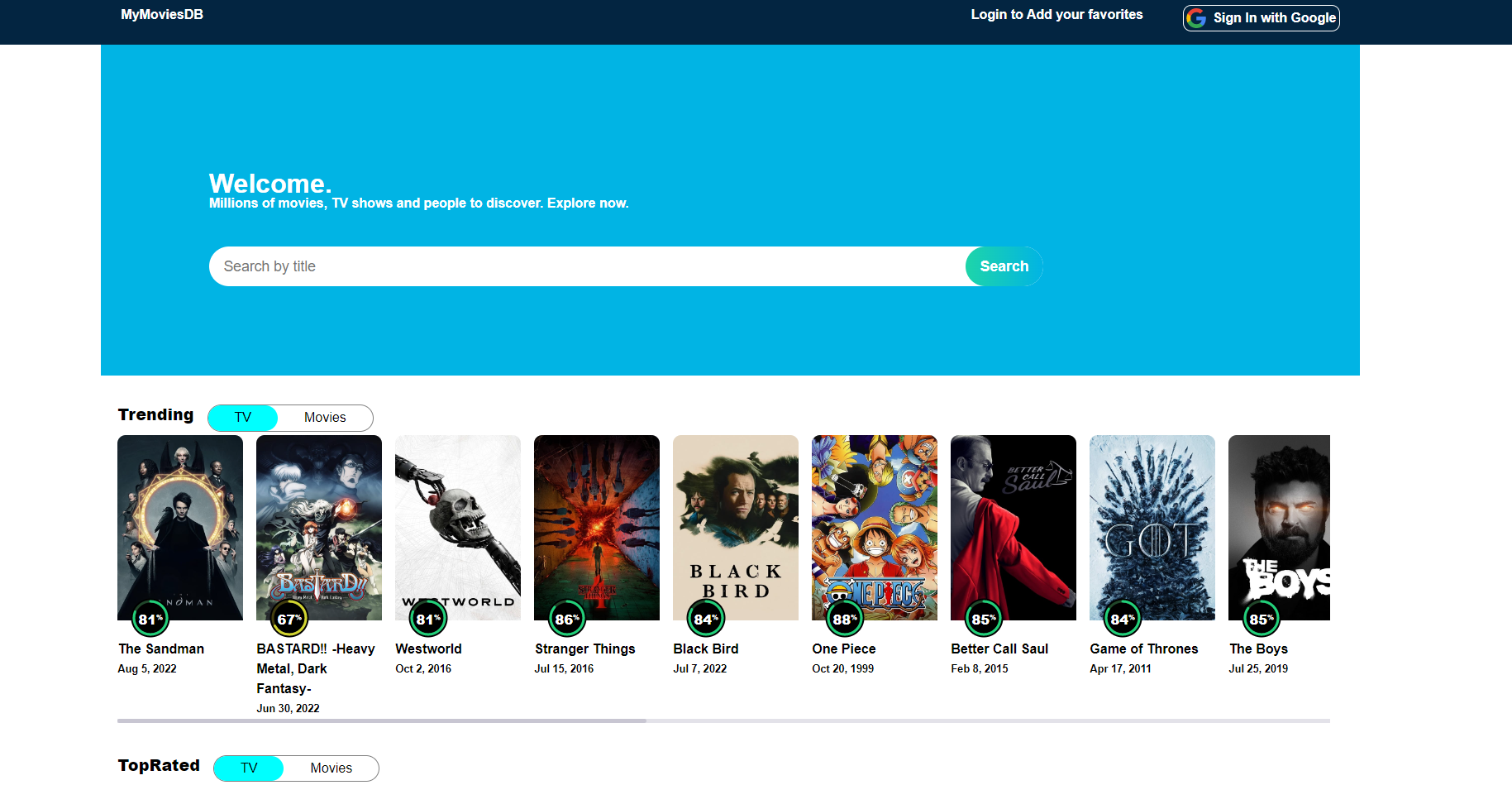Click The Boys 85% rating badge
This screenshot has height=785, width=1512.
point(1262,619)
